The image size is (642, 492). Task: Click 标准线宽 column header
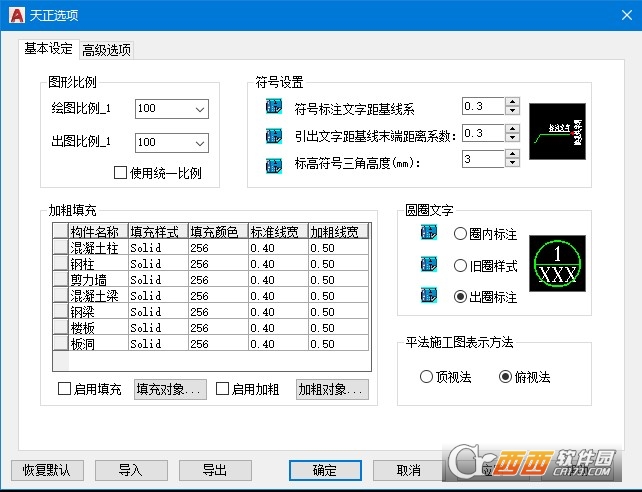(x=278, y=231)
